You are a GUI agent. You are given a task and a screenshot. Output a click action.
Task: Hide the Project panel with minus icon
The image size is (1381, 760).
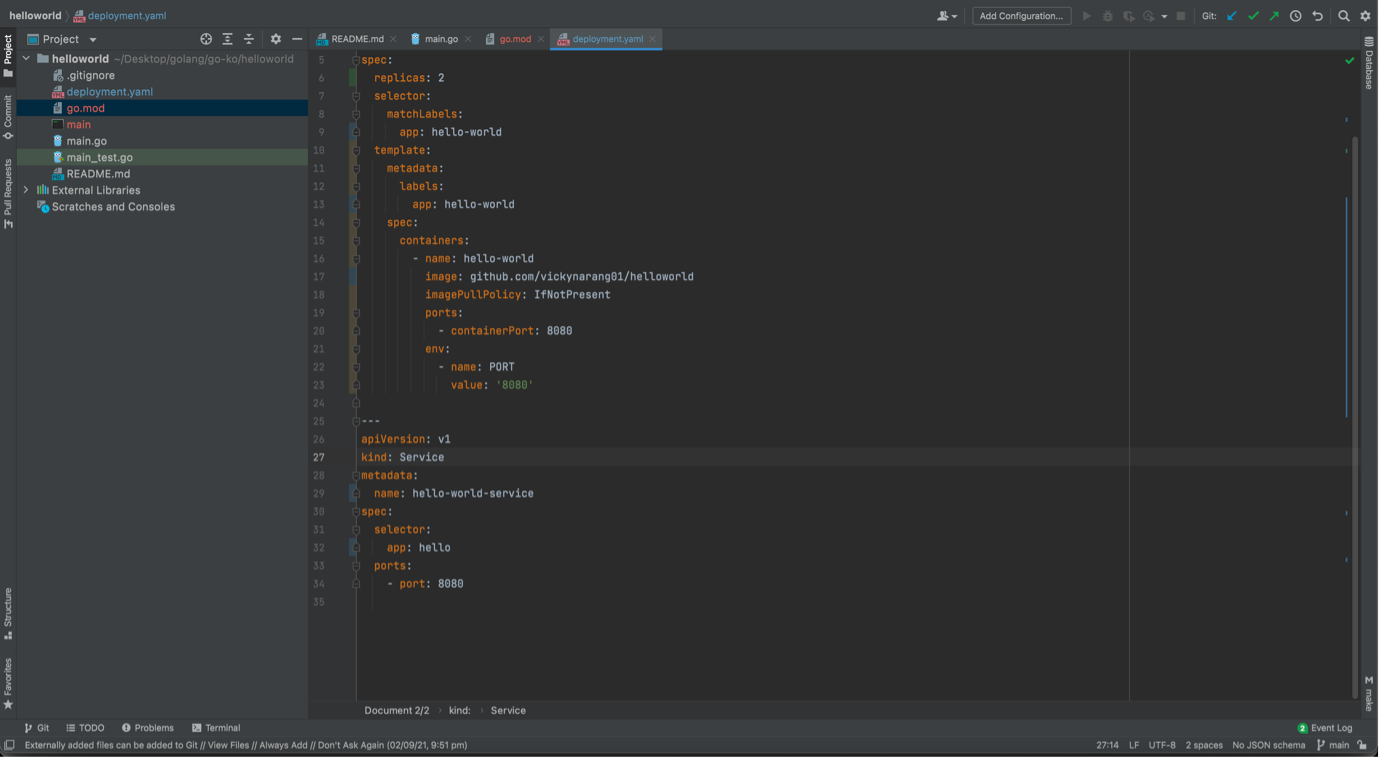click(297, 39)
